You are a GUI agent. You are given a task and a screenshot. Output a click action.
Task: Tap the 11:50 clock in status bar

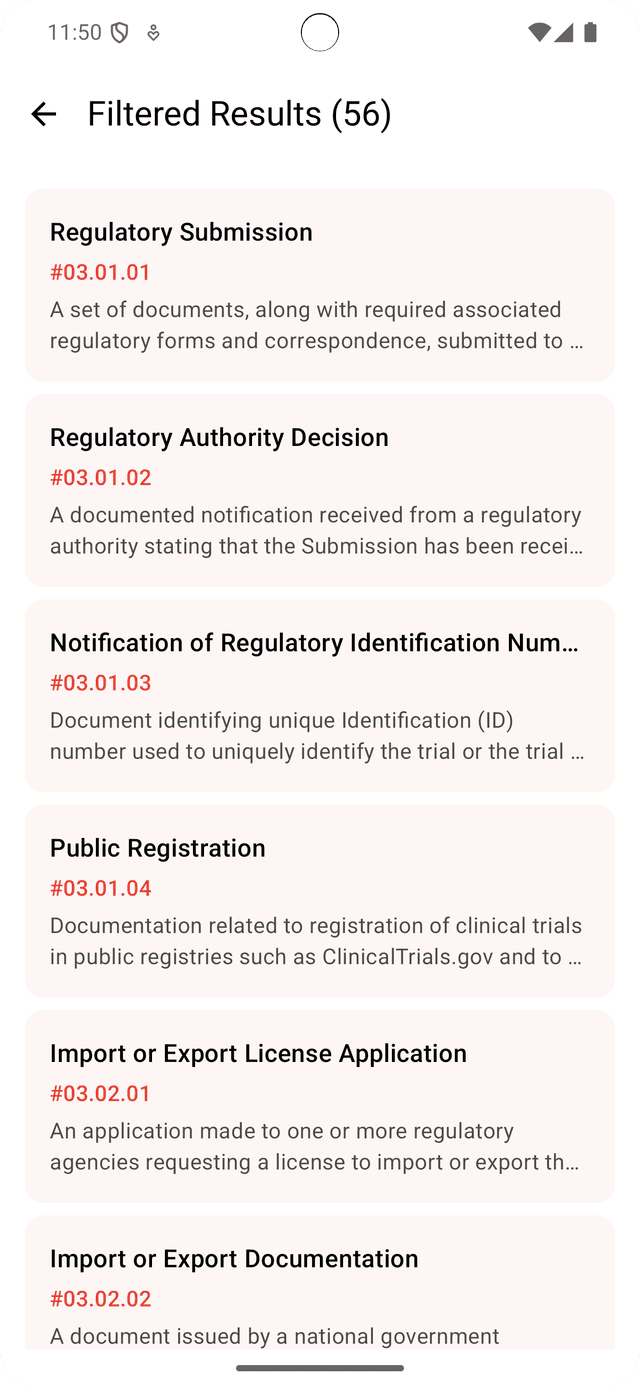[x=74, y=33]
